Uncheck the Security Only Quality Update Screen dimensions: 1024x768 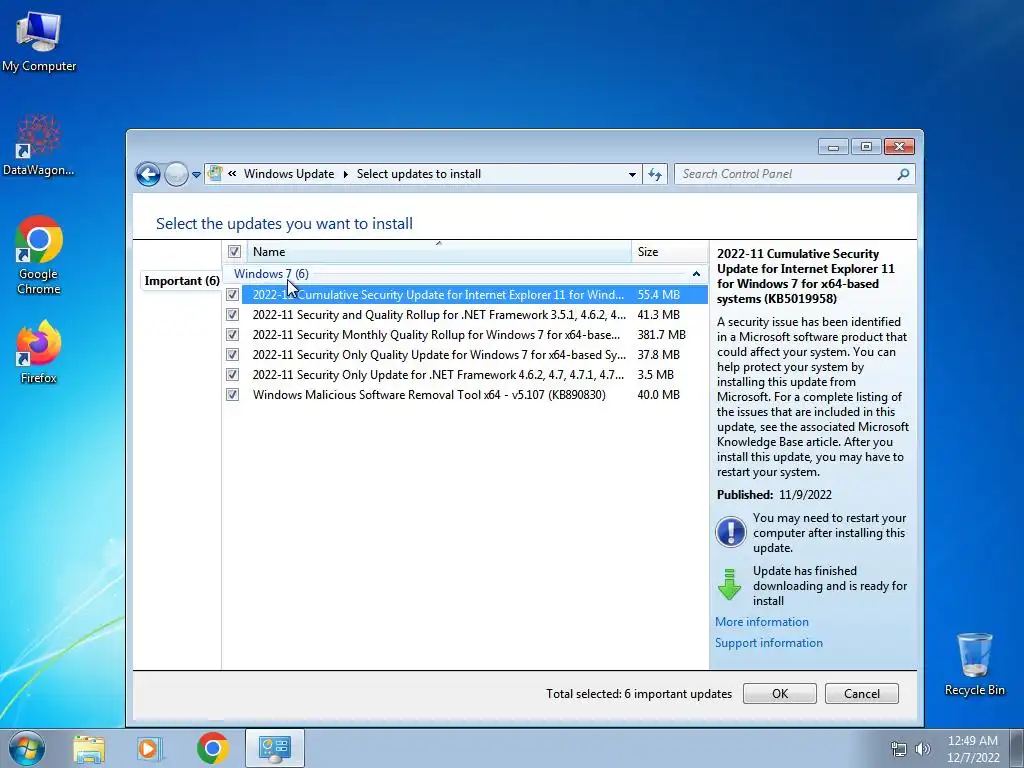[232, 355]
